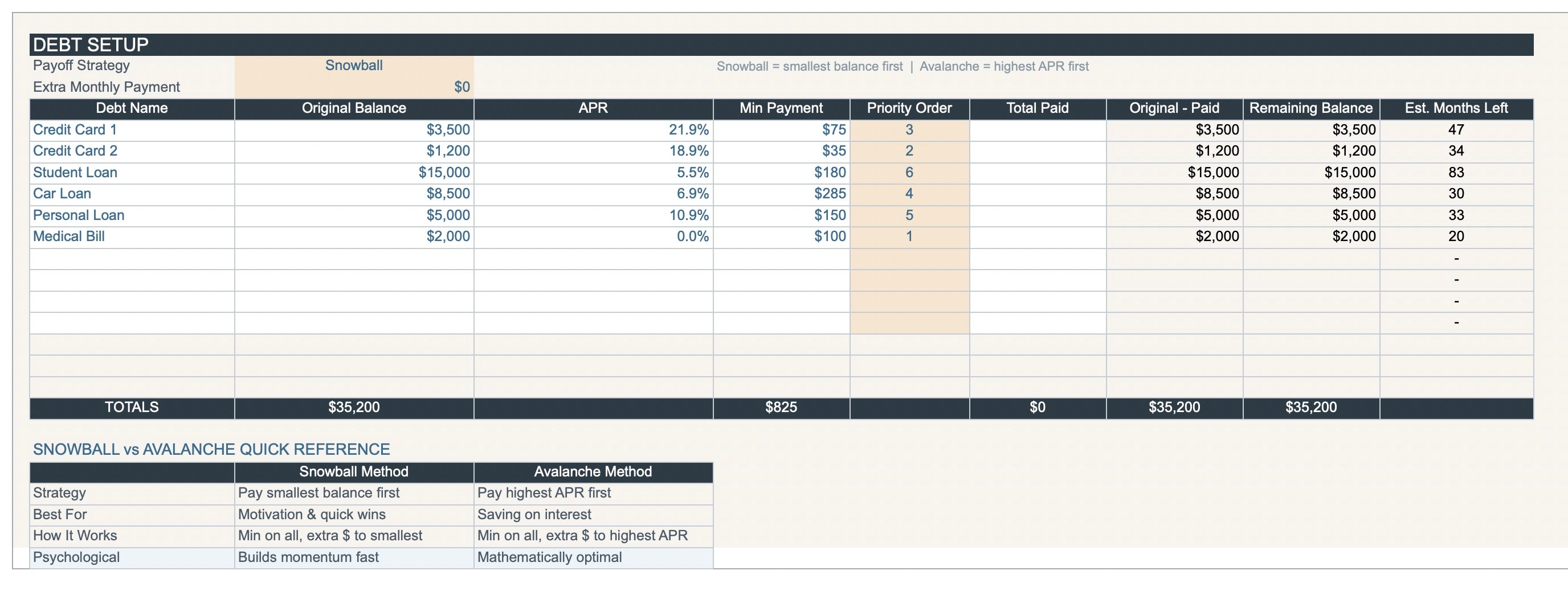Select the $100 minimum payment cell
The height and width of the screenshot is (595, 1568).
pyautogui.click(x=782, y=237)
